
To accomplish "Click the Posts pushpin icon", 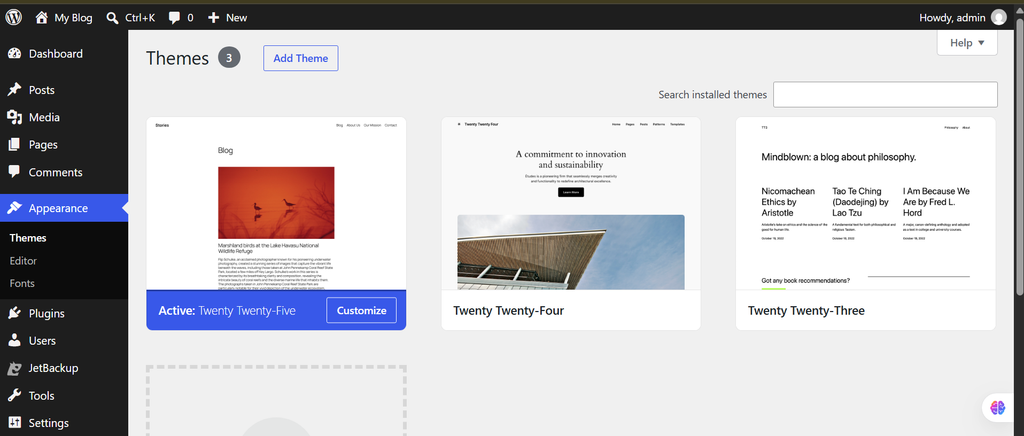I will [14, 90].
